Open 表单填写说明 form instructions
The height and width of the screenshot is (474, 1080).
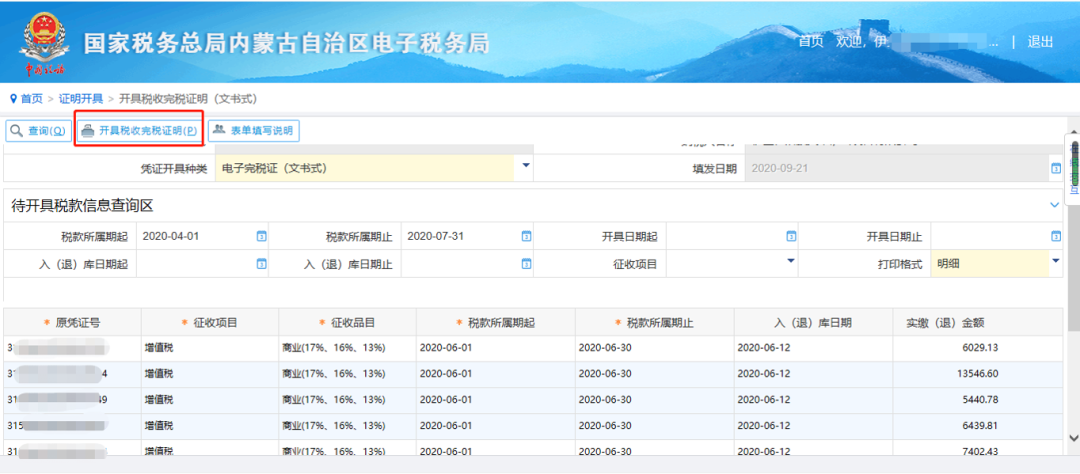tap(253, 130)
